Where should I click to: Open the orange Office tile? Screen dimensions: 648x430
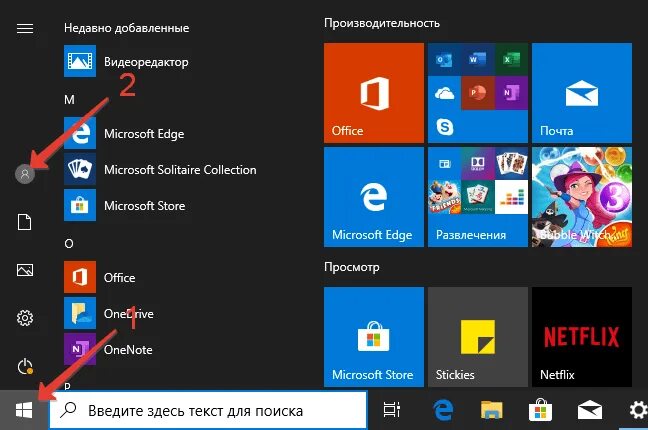pos(374,93)
